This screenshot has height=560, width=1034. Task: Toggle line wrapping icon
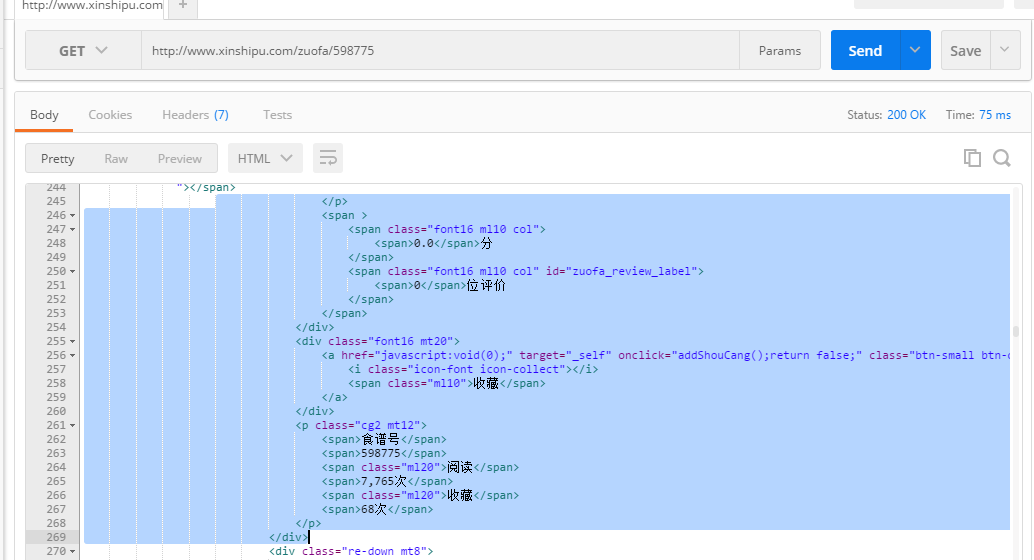click(x=327, y=158)
